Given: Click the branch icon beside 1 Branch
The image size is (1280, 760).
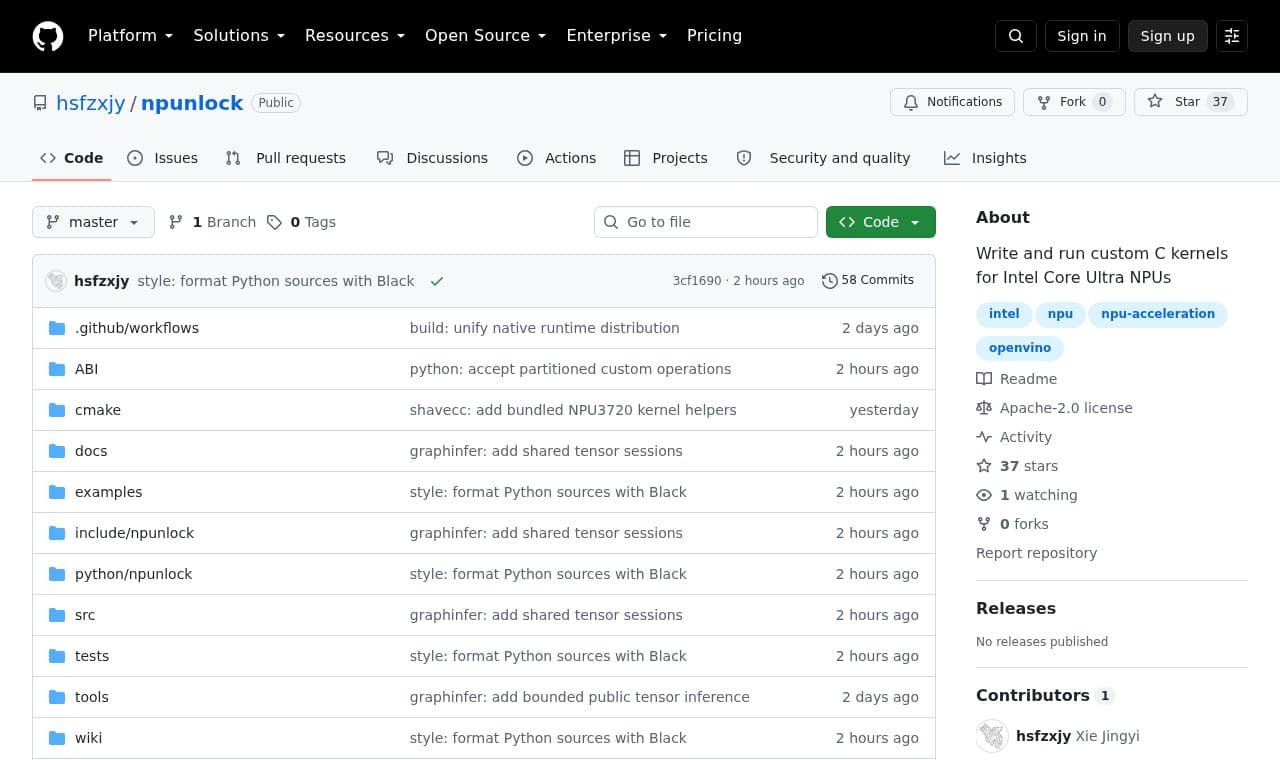Looking at the screenshot, I should 176,222.
